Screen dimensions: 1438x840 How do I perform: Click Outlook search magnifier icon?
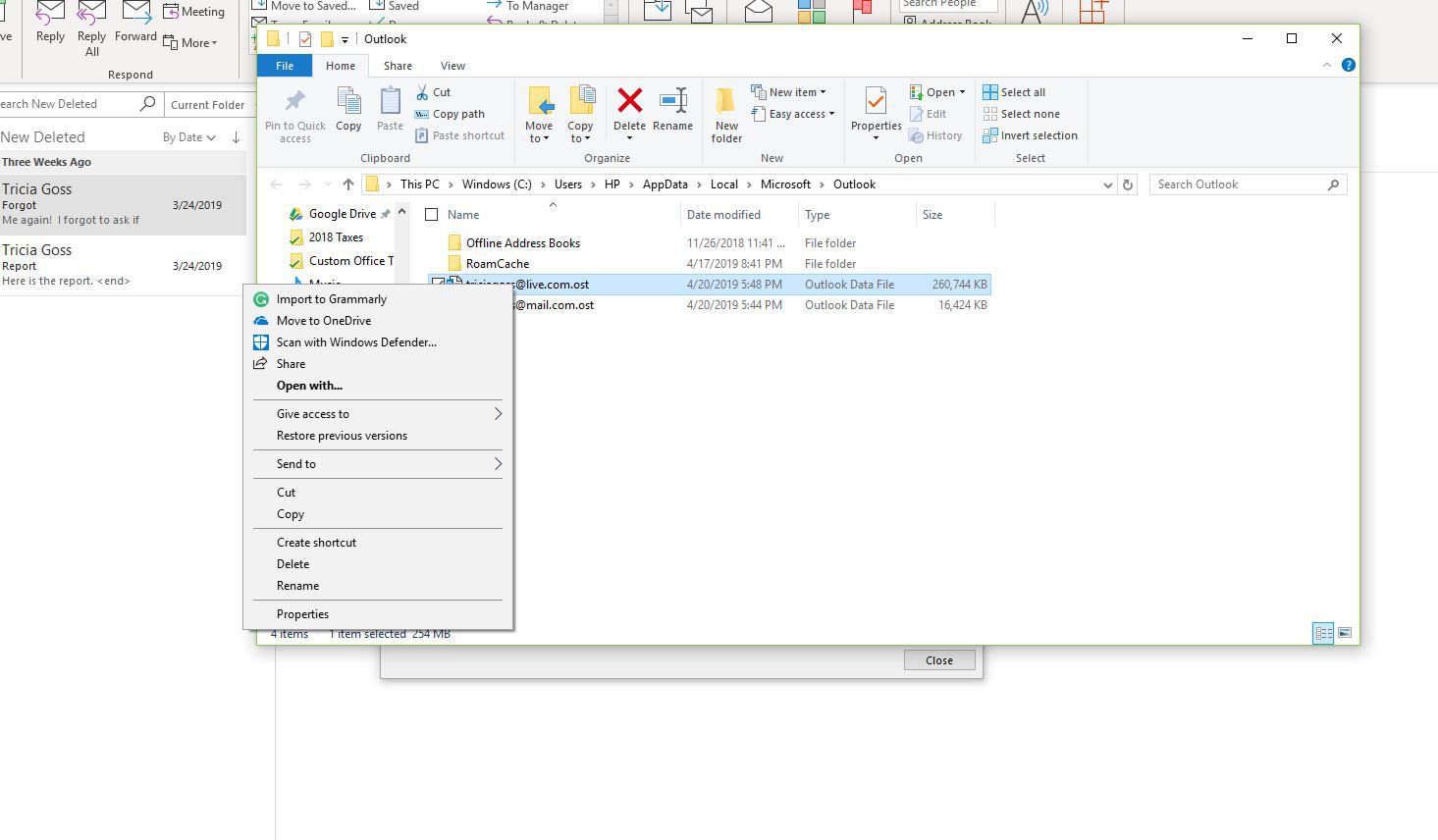148,103
